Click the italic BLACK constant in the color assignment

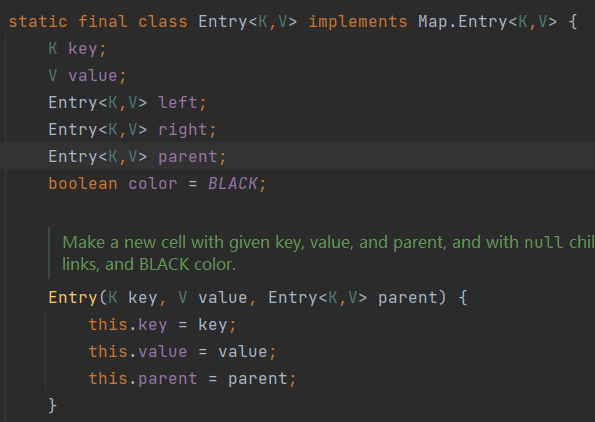pyautogui.click(x=233, y=184)
